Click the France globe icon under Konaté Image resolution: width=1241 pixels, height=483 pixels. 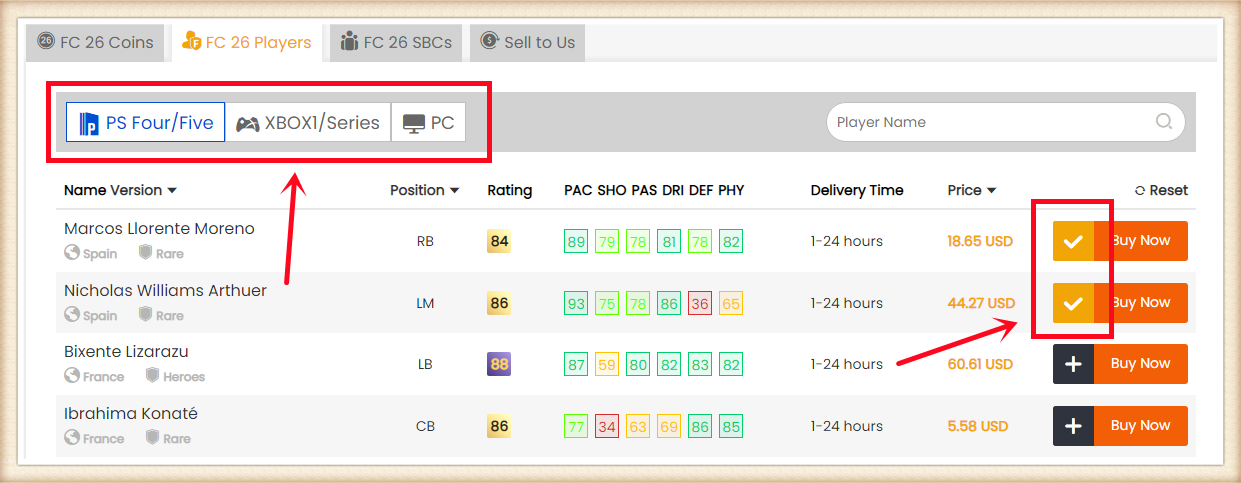72,438
